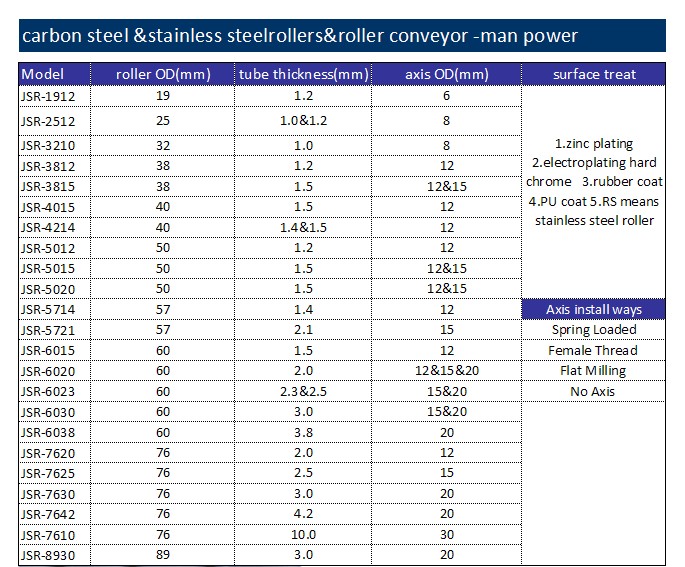Select the '4.2' tube thickness cell

coord(304,514)
